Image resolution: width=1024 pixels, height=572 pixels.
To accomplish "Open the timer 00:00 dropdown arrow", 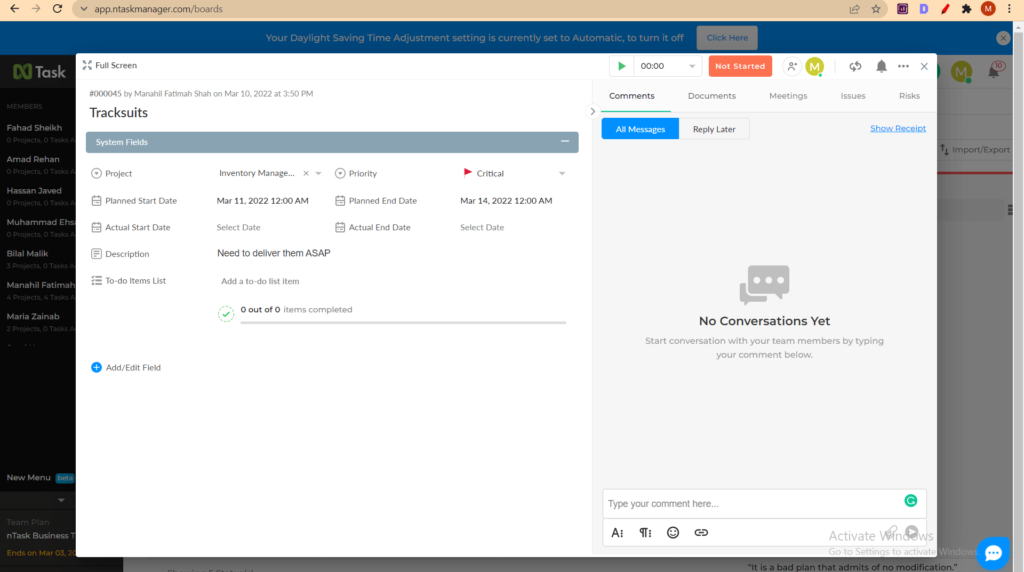I will pyautogui.click(x=692, y=66).
